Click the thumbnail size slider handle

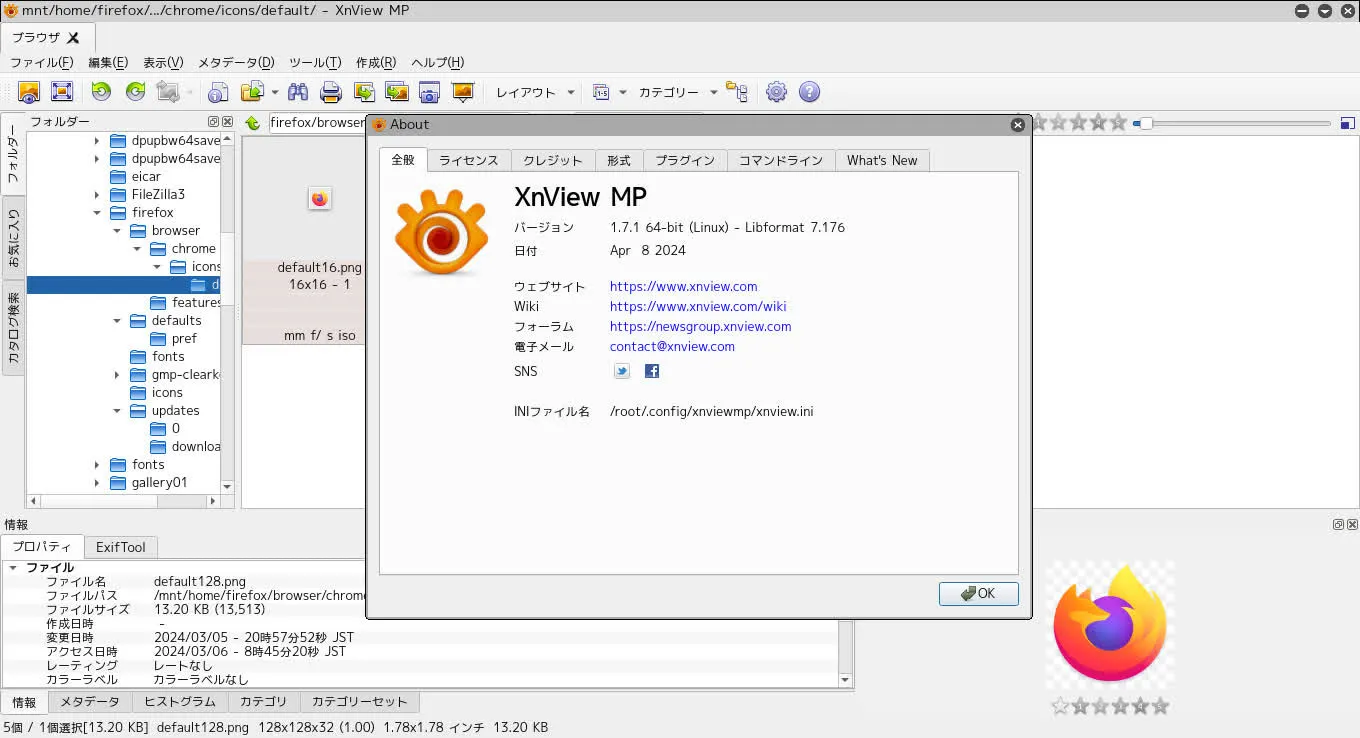pyautogui.click(x=1146, y=124)
